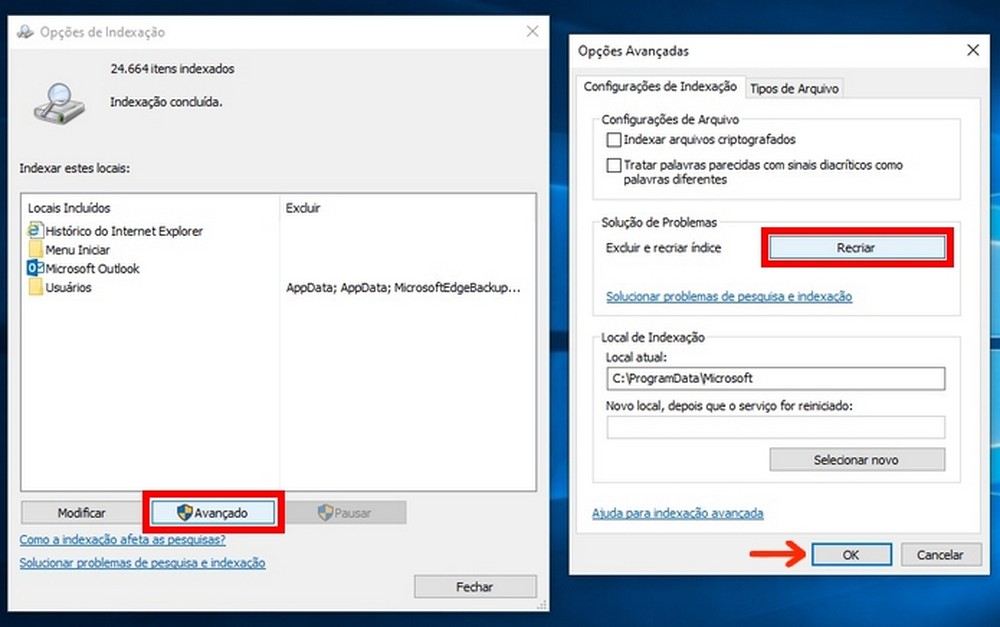This screenshot has height=627, width=1000.
Task: Click the Selecionar novo button
Action: click(857, 460)
